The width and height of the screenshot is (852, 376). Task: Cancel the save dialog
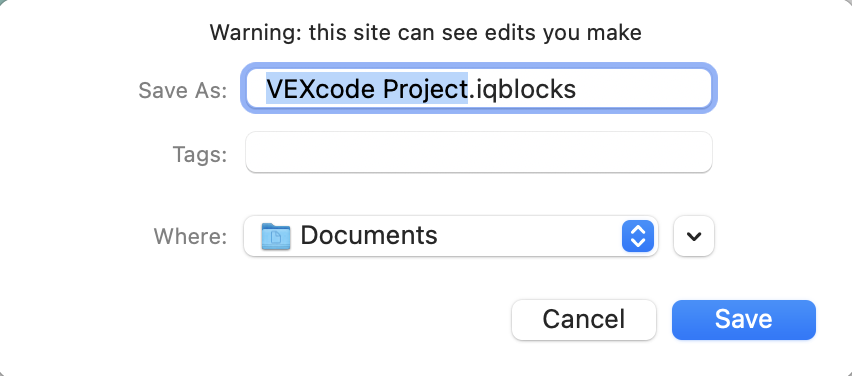click(584, 319)
